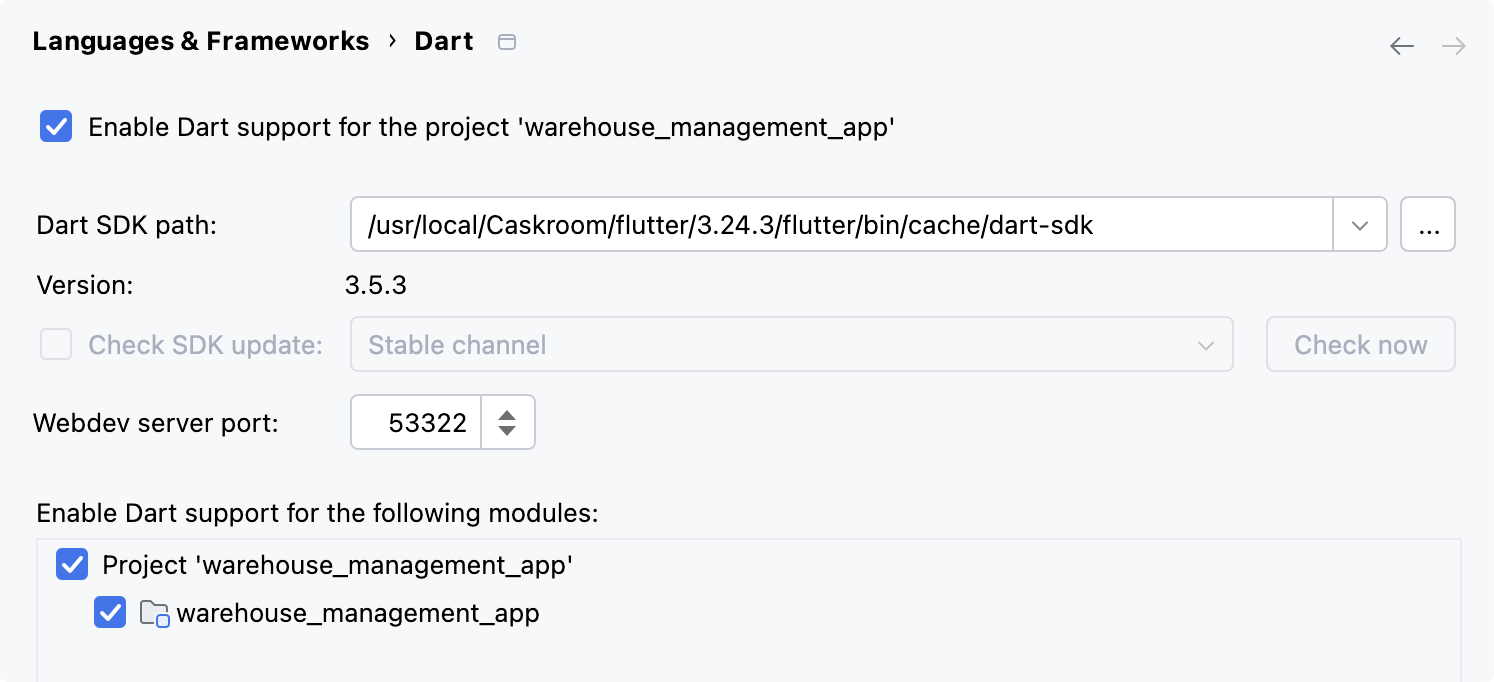Toggle Check SDK update checkbox
This screenshot has height=682, width=1494.
(56, 345)
